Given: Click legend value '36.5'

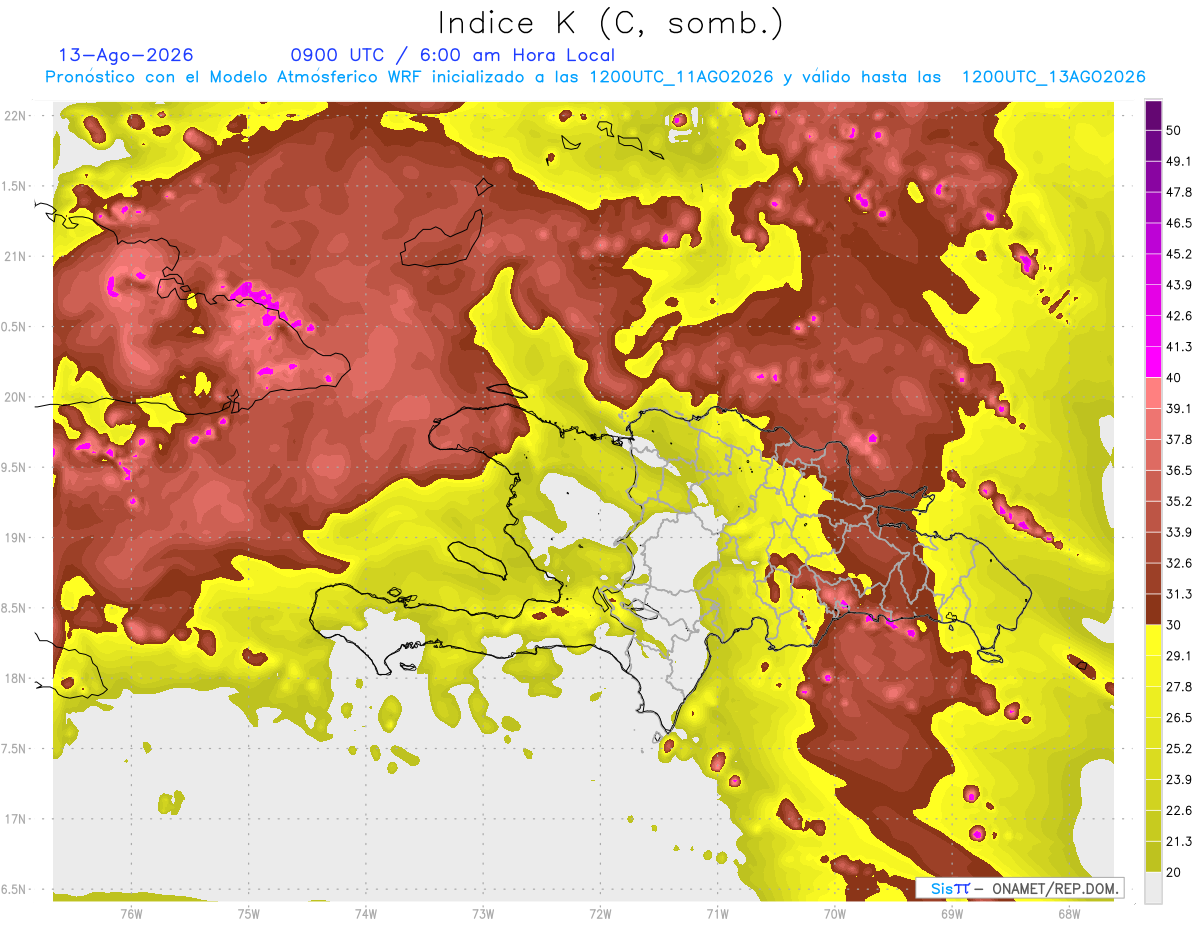Looking at the screenshot, I should pyautogui.click(x=1178, y=470).
